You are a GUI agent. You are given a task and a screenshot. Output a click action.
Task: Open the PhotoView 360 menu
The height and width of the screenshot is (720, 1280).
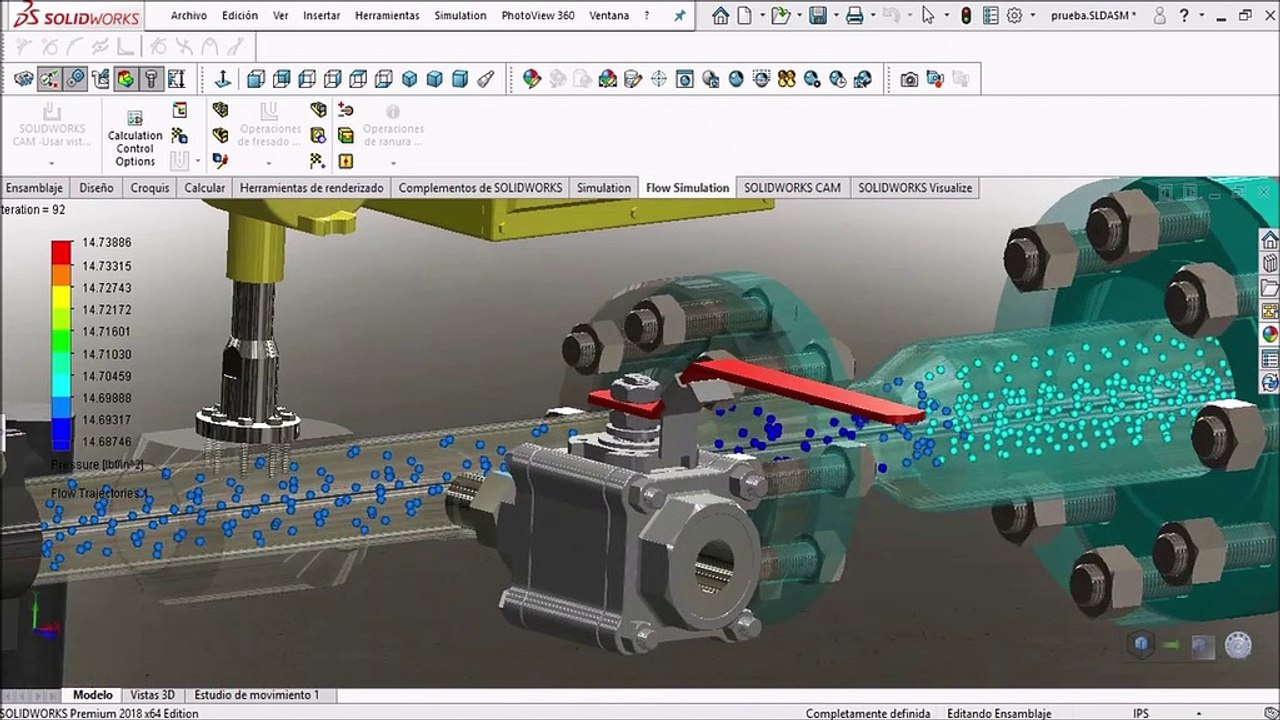click(538, 16)
